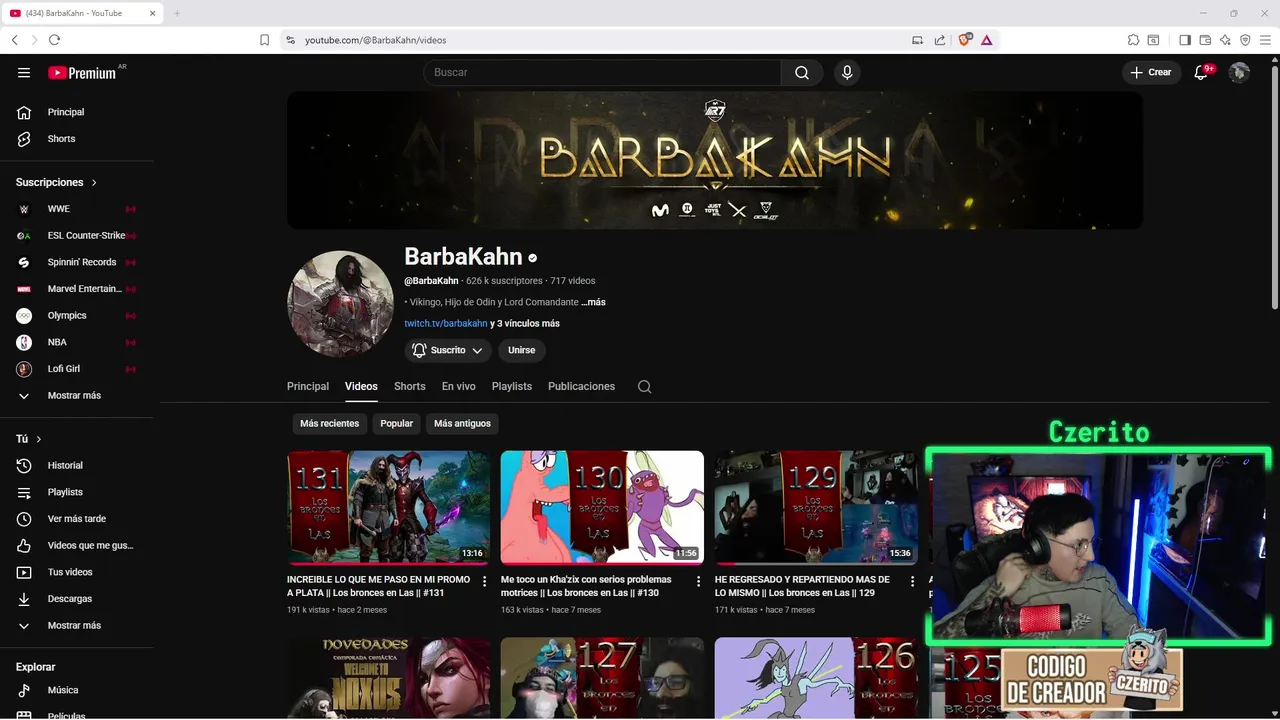1280x720 pixels.
Task: Click the Buscar search field
Action: (x=602, y=72)
